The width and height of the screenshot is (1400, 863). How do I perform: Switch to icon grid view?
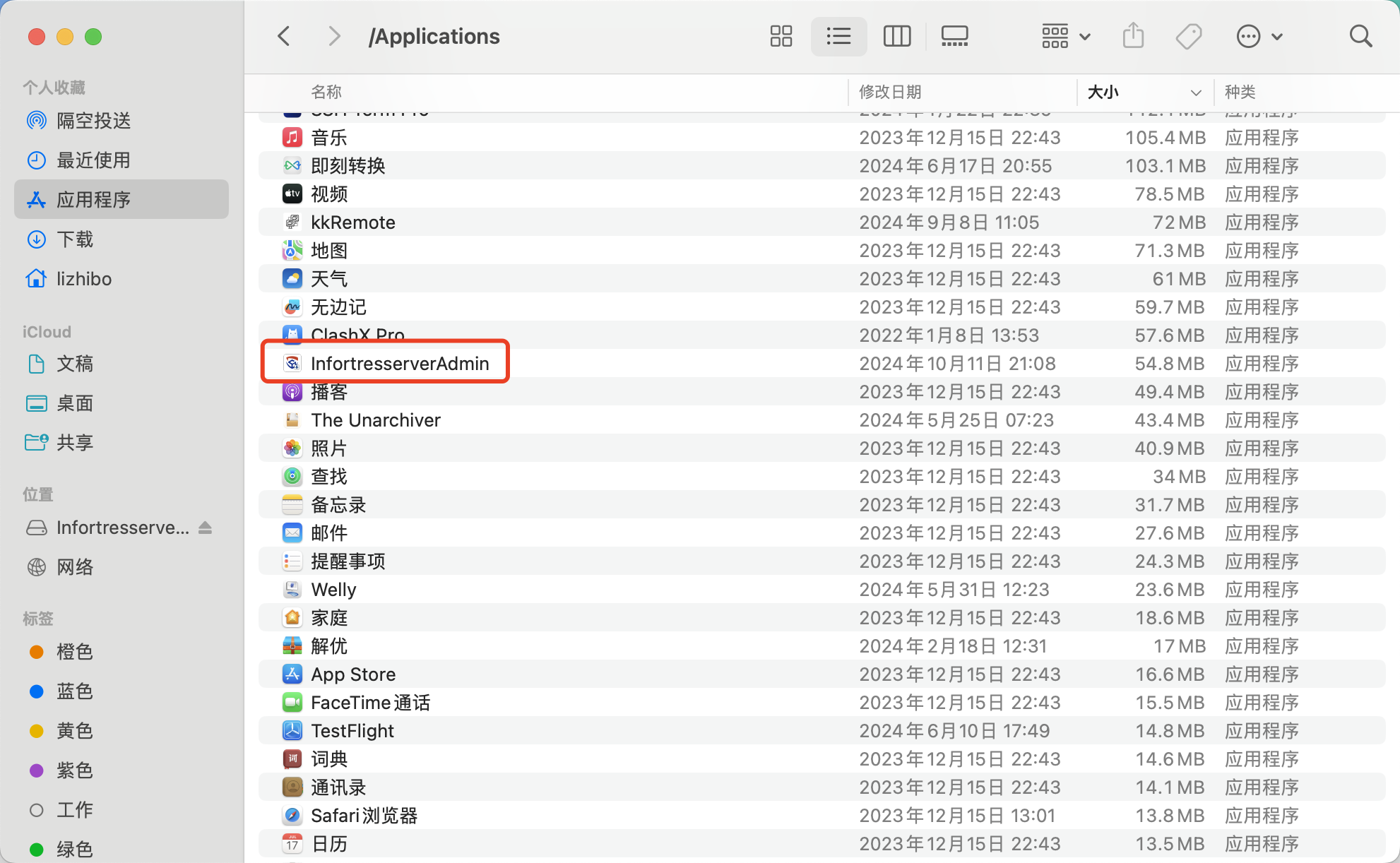(781, 36)
